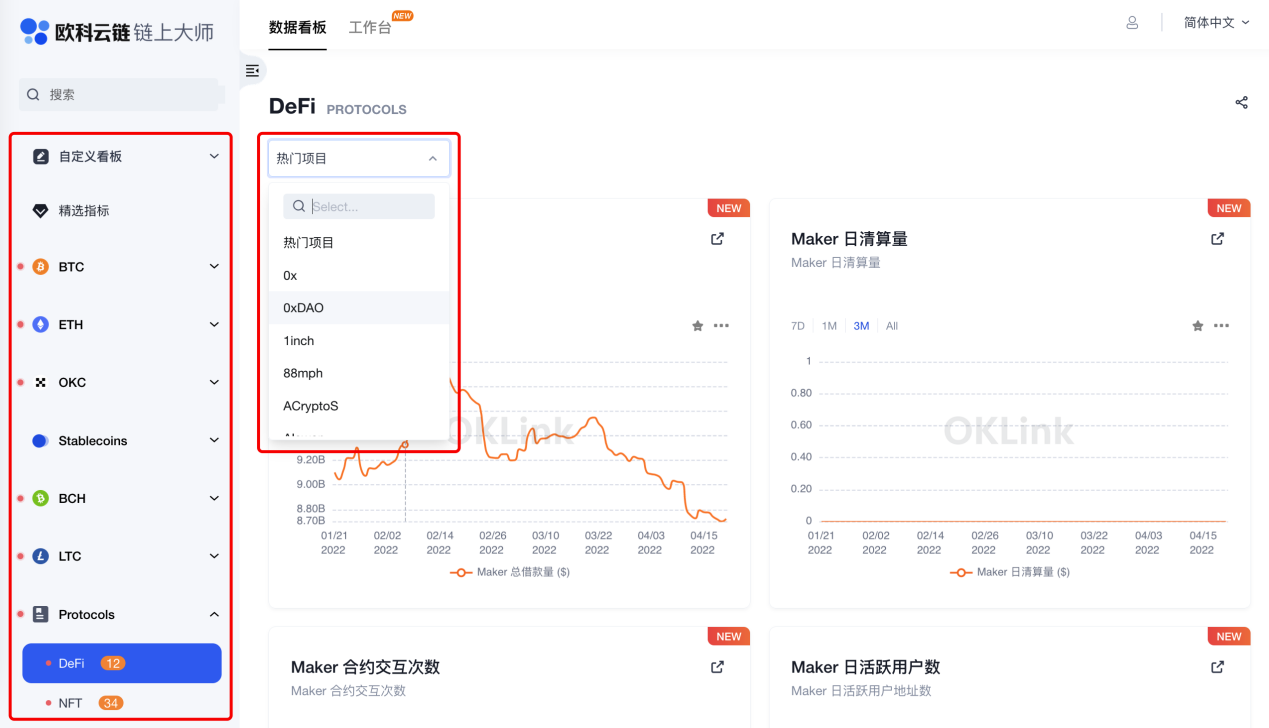
Task: Open Maker 日清算量 chart in new window
Action: coord(1217,239)
